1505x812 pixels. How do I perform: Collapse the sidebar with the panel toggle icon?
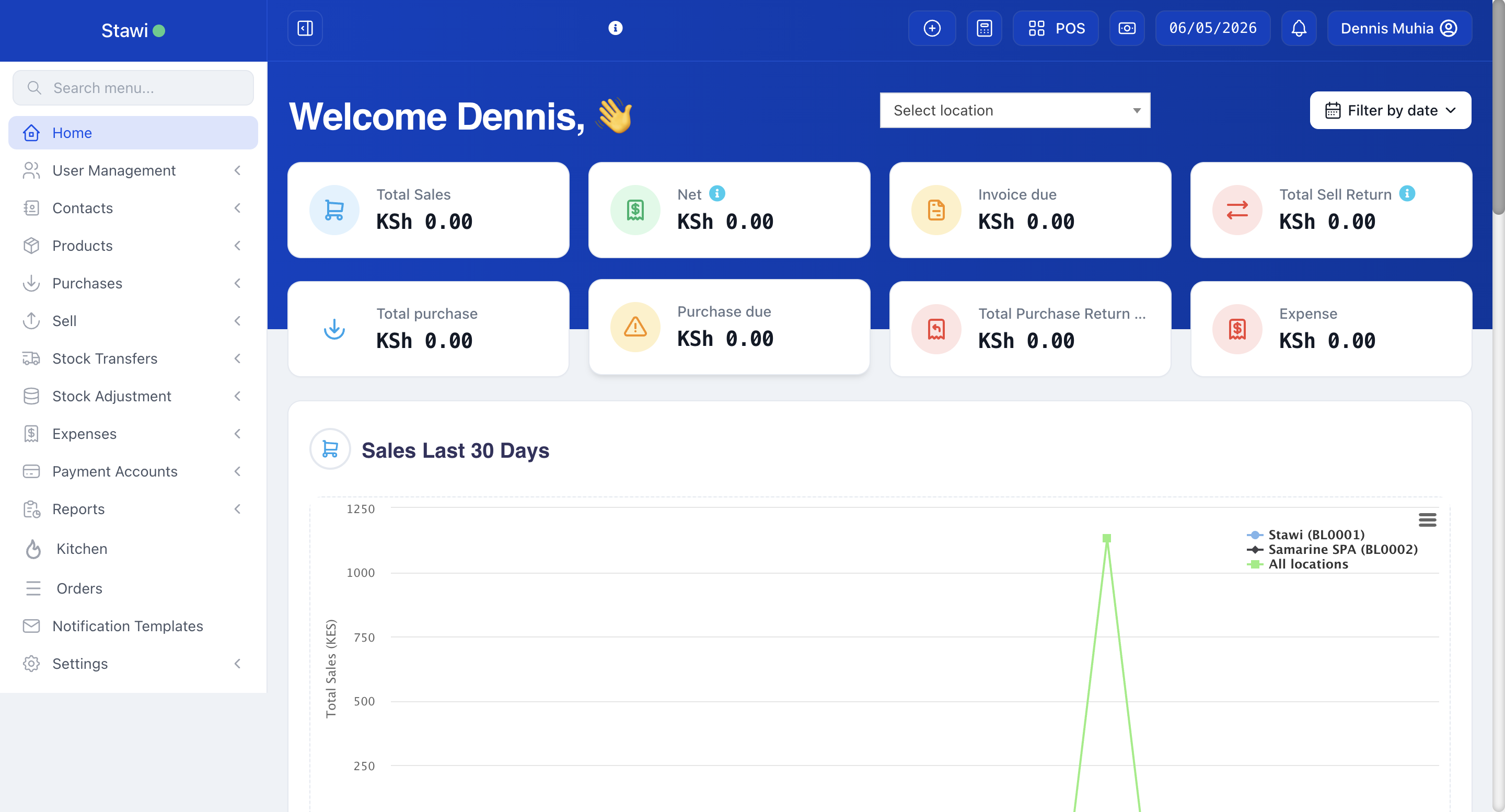point(305,28)
